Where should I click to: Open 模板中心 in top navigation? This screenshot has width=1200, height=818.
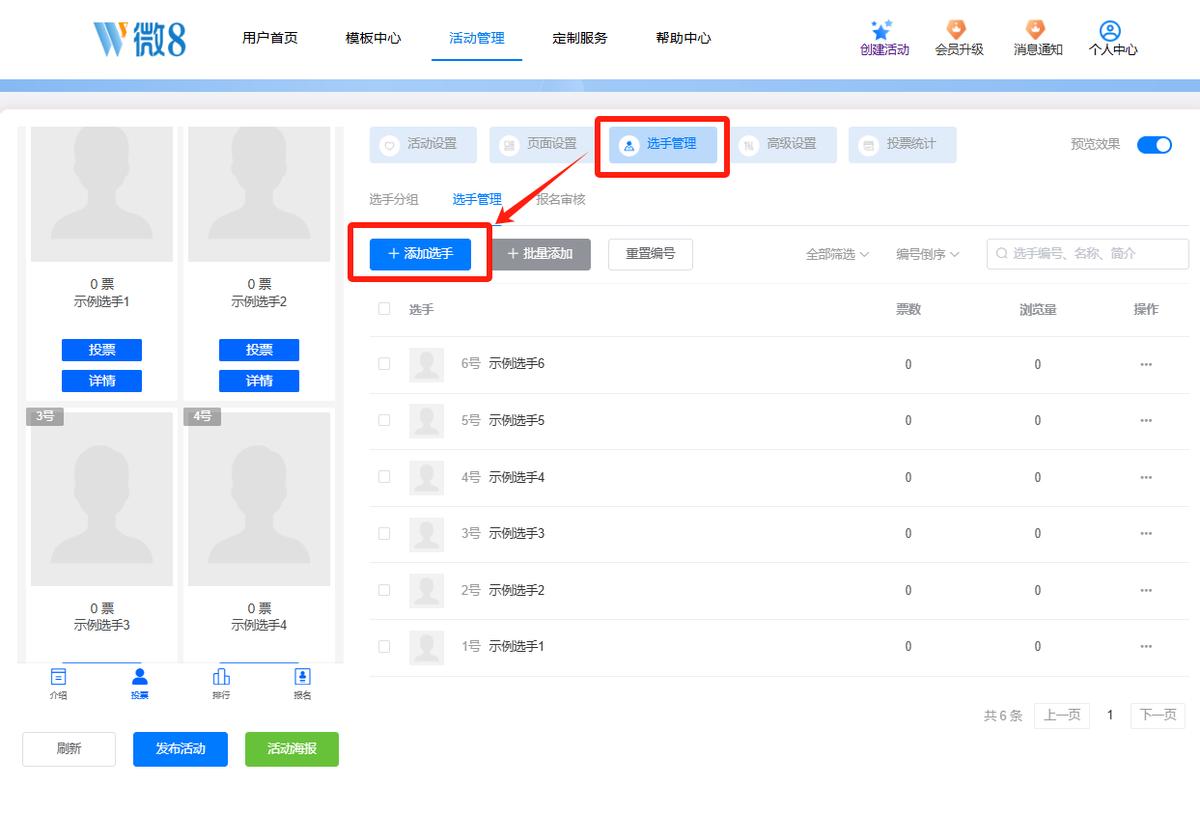click(373, 38)
